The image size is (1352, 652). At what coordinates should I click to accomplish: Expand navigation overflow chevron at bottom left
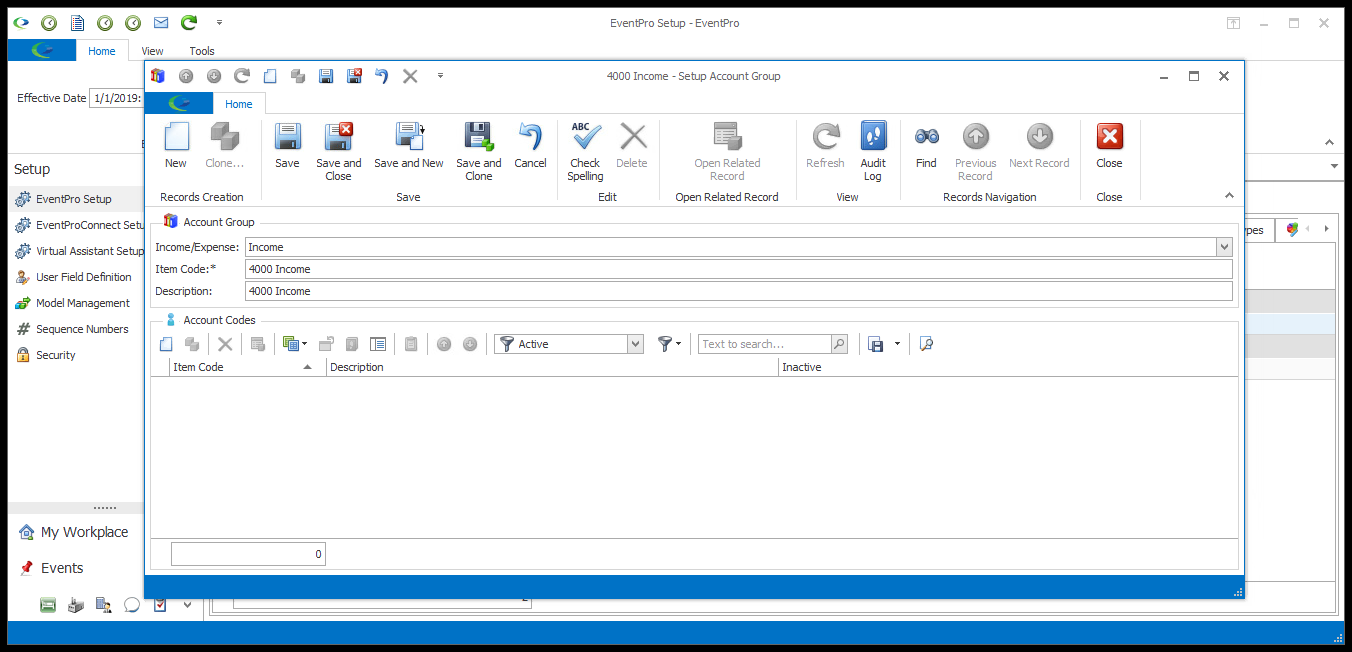(187, 605)
